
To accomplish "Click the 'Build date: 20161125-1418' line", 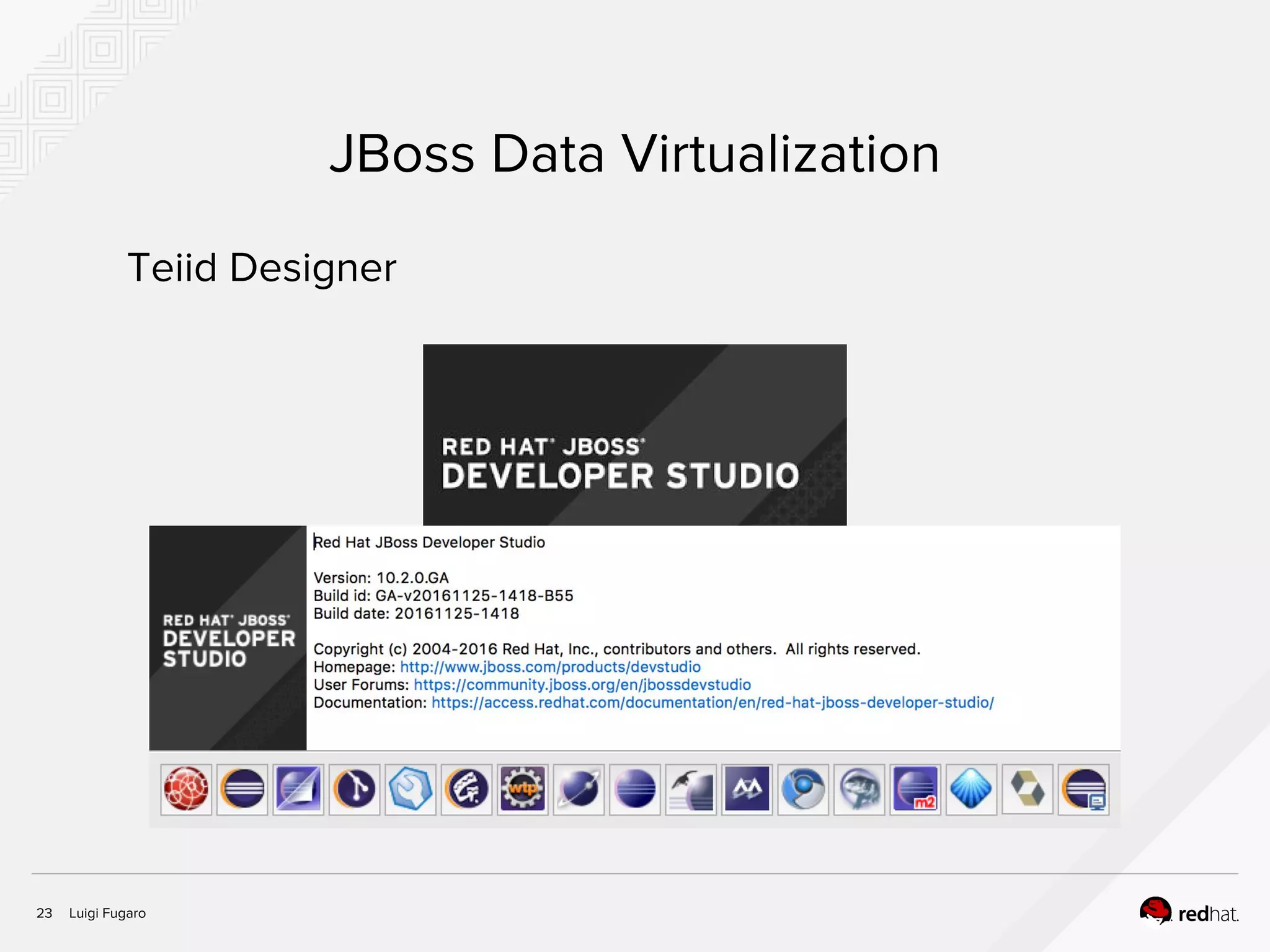I will point(416,614).
